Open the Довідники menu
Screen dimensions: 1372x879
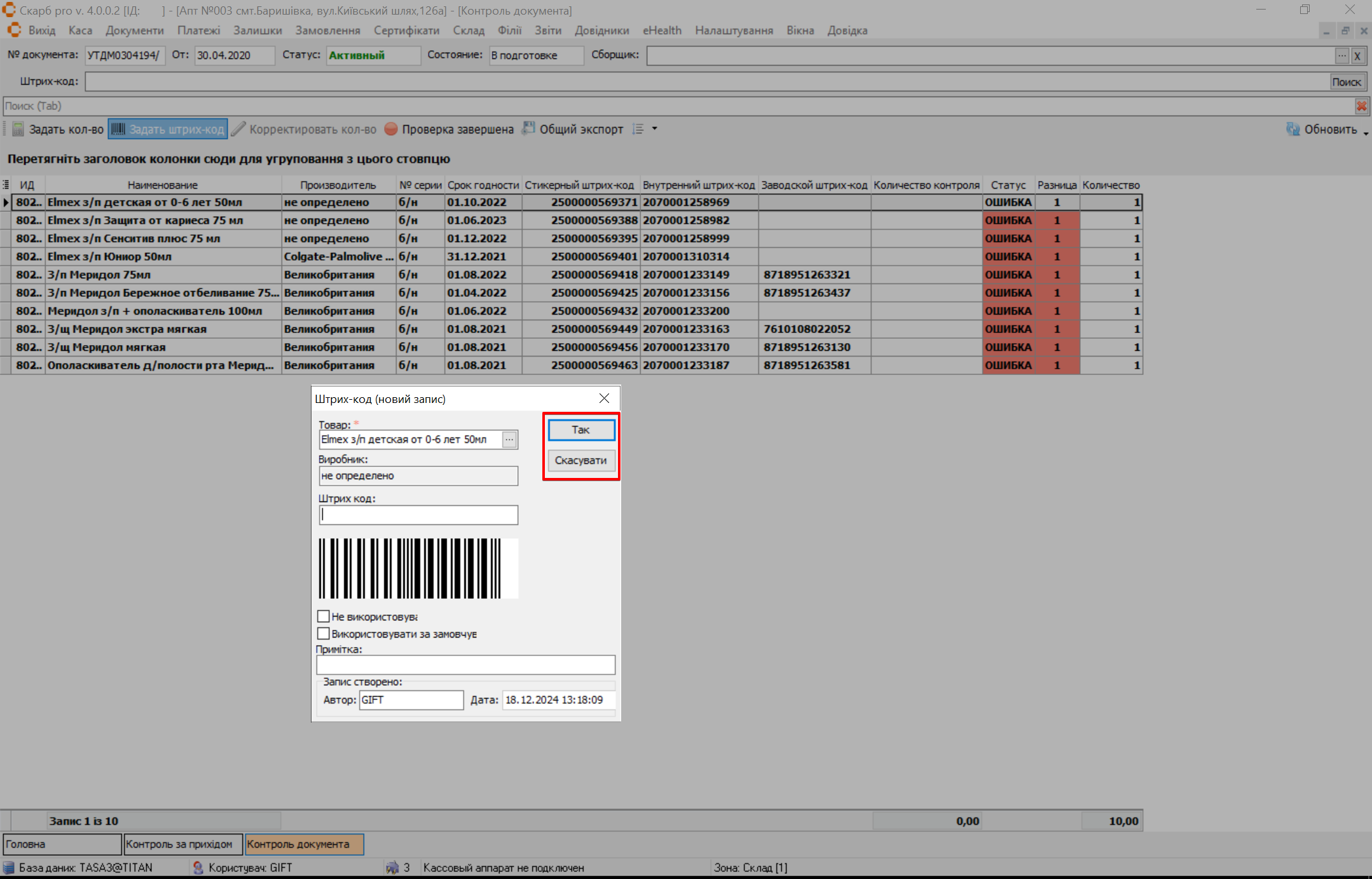601,31
